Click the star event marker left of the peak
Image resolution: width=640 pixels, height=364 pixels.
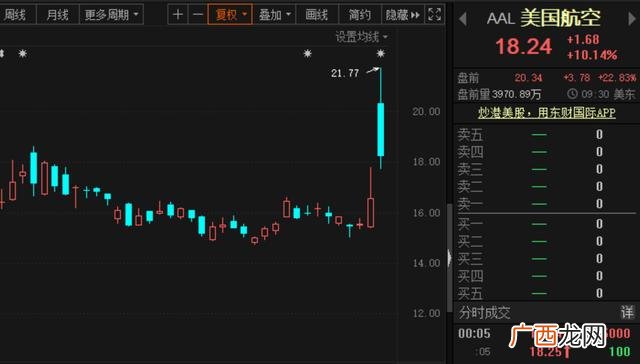pyautogui.click(x=308, y=53)
